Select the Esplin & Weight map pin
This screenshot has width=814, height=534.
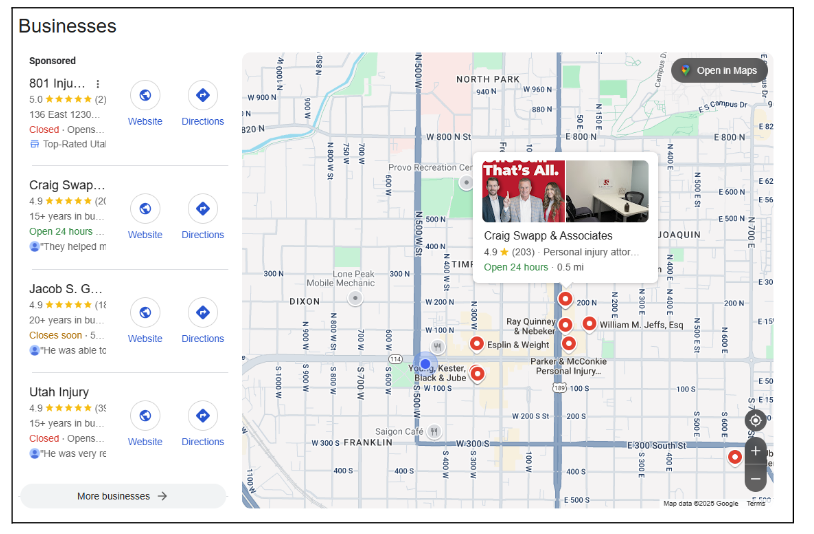(477, 344)
